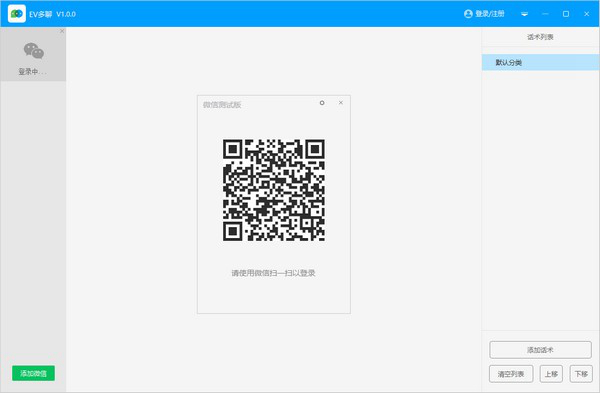Screen dimensions: 600x393
Task: Minimize the EV多聊 window
Action: coord(545,14)
